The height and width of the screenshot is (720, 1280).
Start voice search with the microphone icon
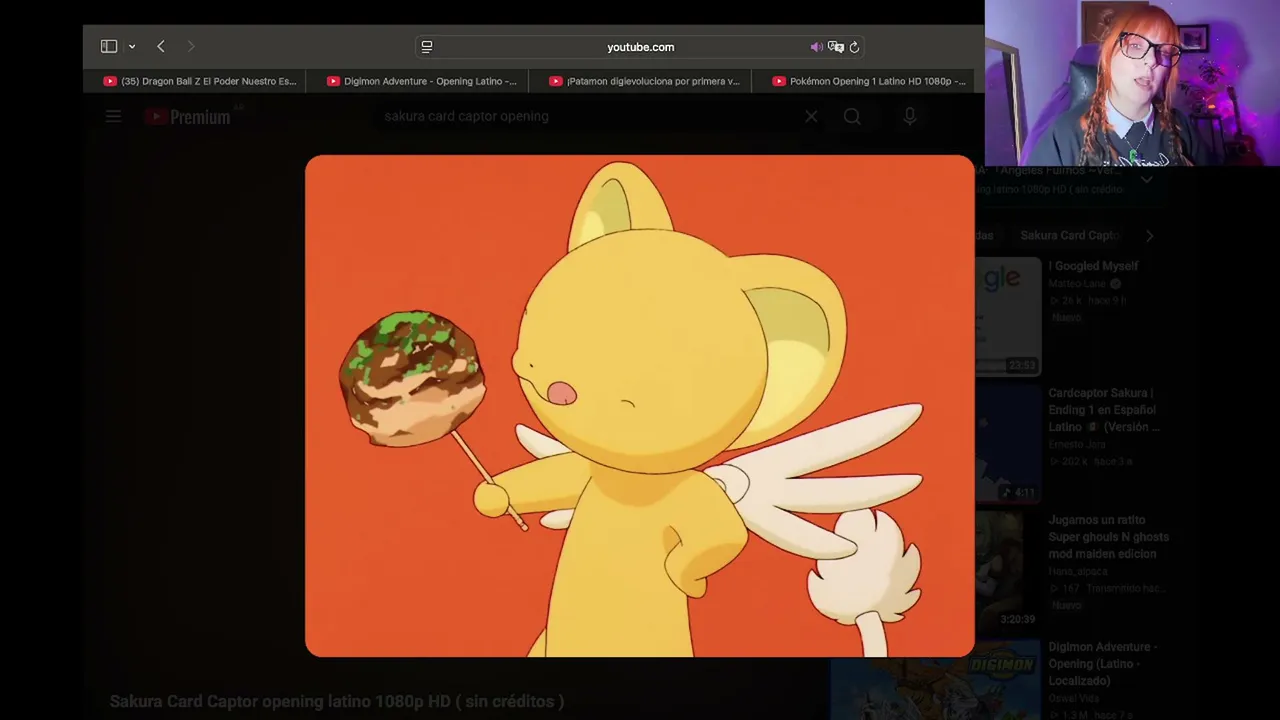(x=909, y=117)
